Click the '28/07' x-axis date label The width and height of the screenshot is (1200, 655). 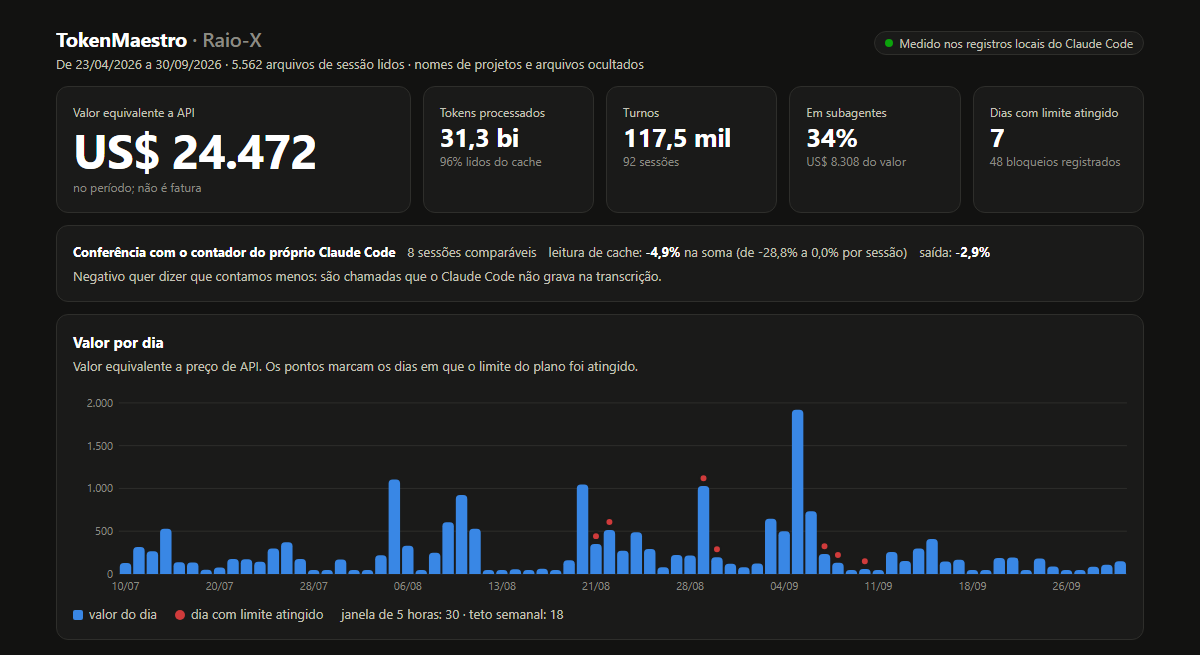[x=313, y=587]
